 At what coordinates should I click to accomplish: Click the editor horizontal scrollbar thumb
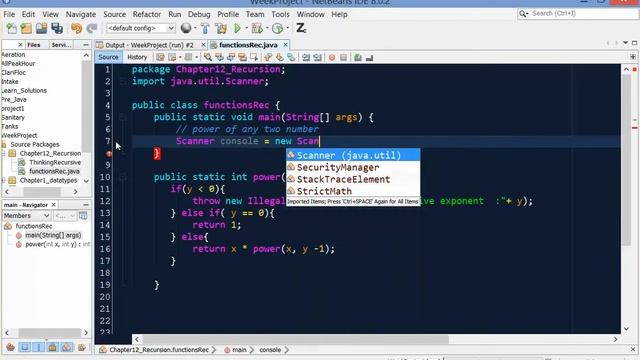coord(296,339)
